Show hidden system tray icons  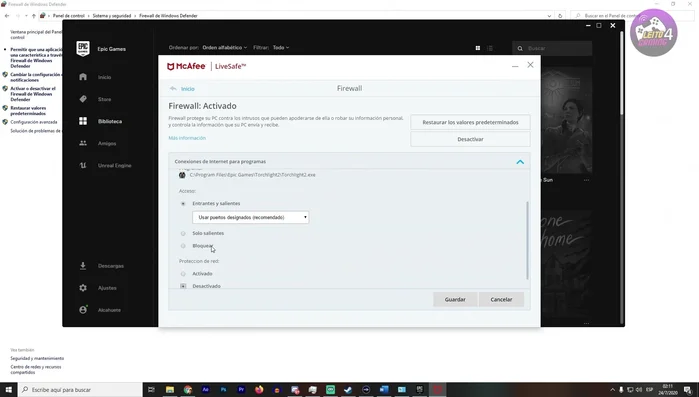[612, 390]
